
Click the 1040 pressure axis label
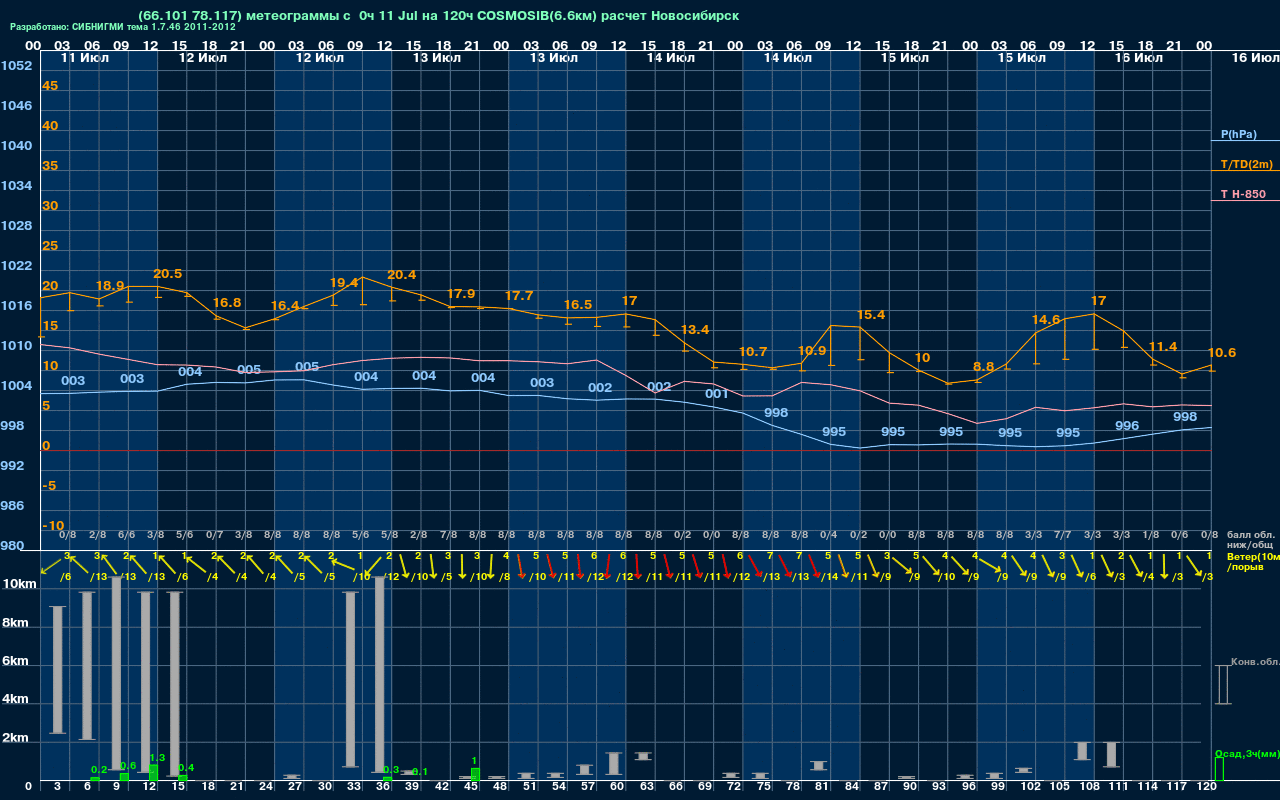pyautogui.click(x=16, y=146)
